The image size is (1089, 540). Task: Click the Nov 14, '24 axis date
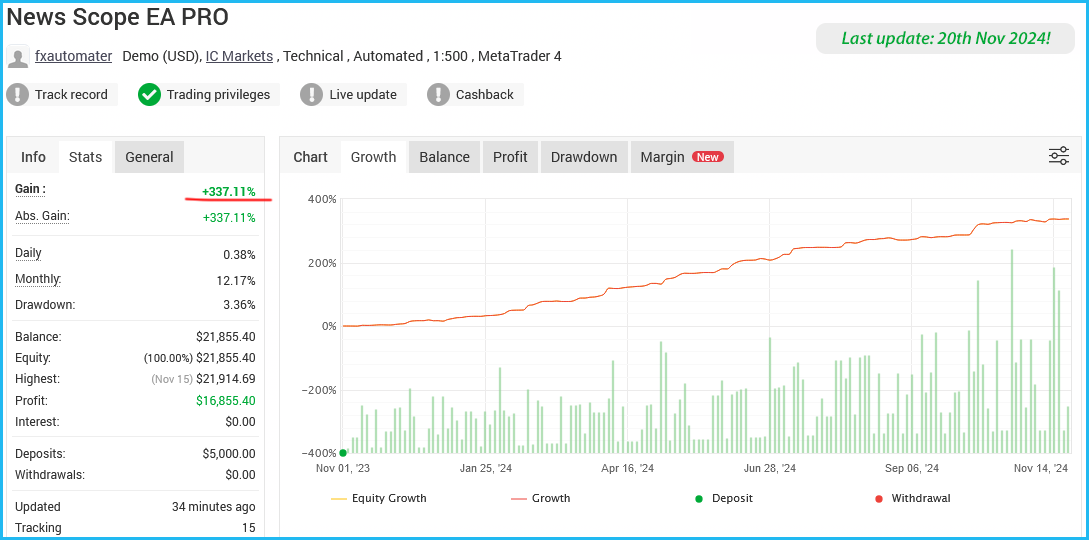1041,469
